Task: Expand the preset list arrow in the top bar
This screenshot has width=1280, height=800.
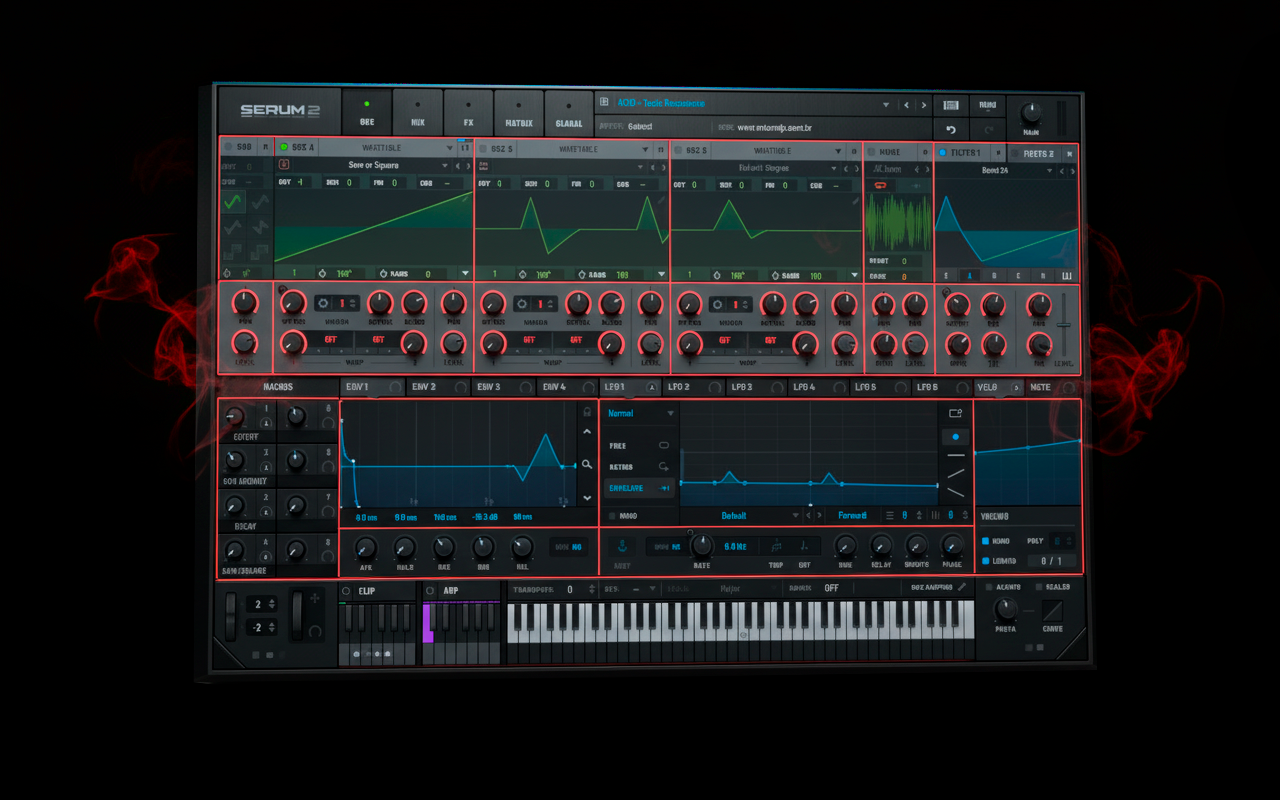Action: pos(886,105)
